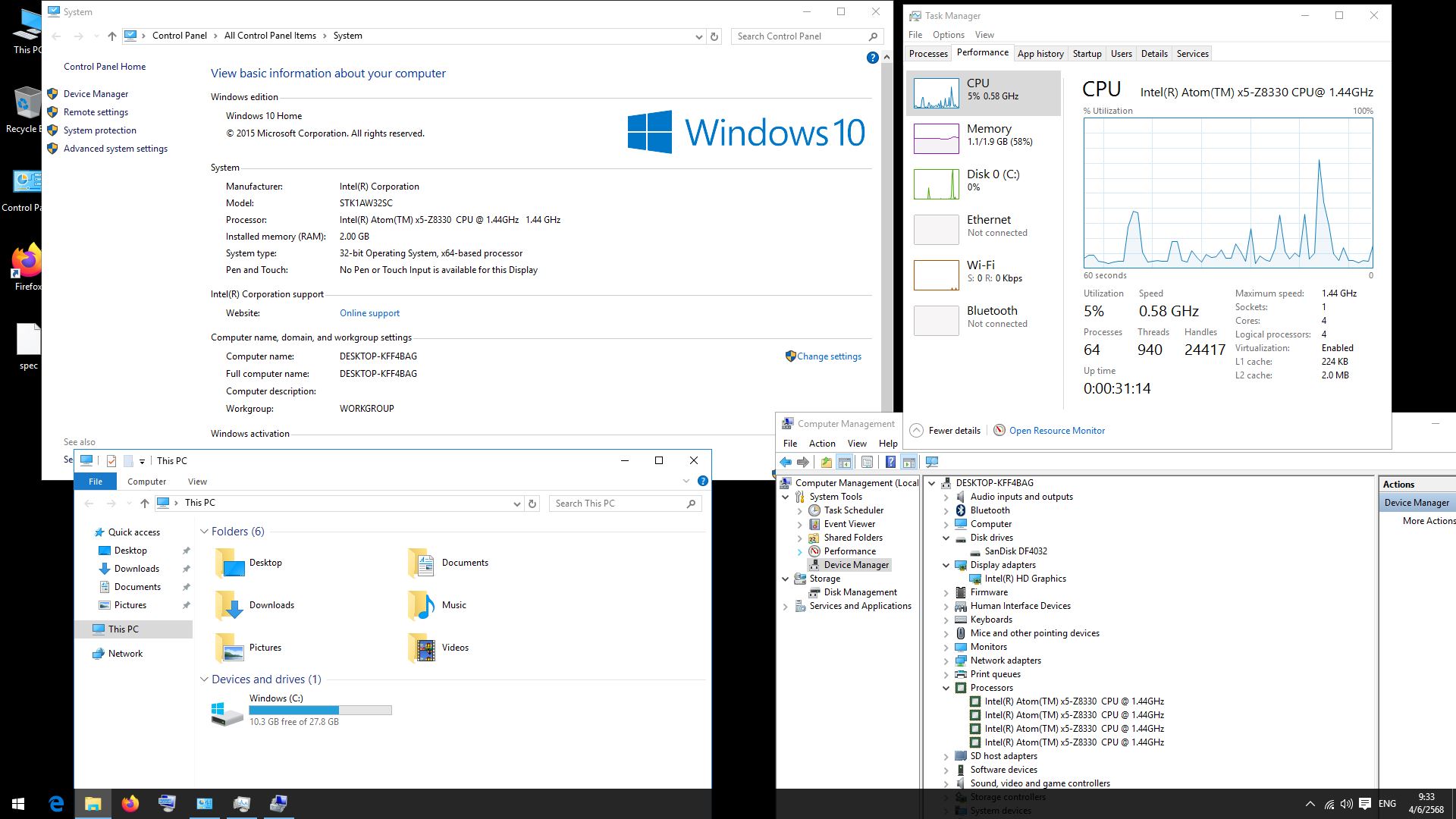Select Intel(R) HD Graphics adapter

(1025, 579)
